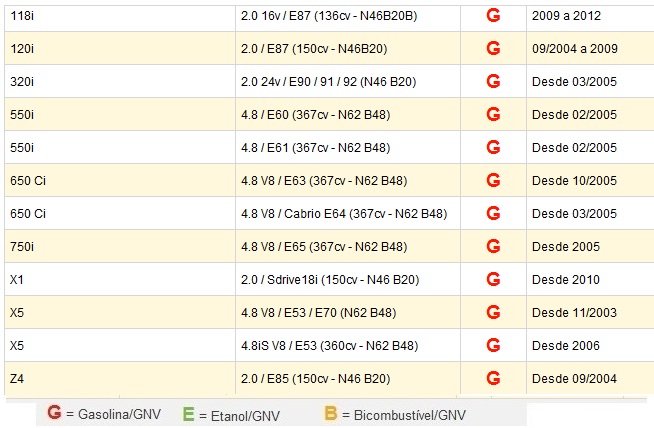Click the G fuel icon in the X1 row
This screenshot has width=654, height=428.
(493, 279)
